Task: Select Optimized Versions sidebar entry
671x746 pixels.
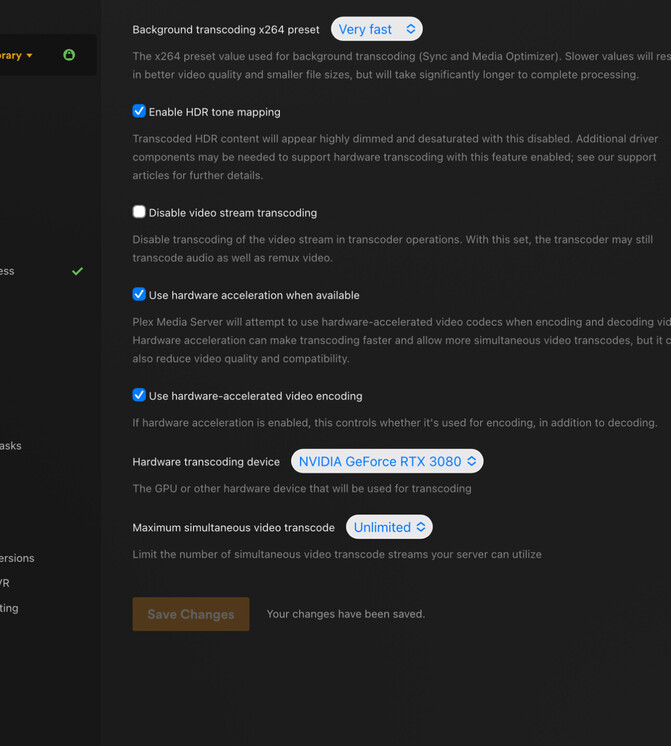Action: (x=16, y=558)
